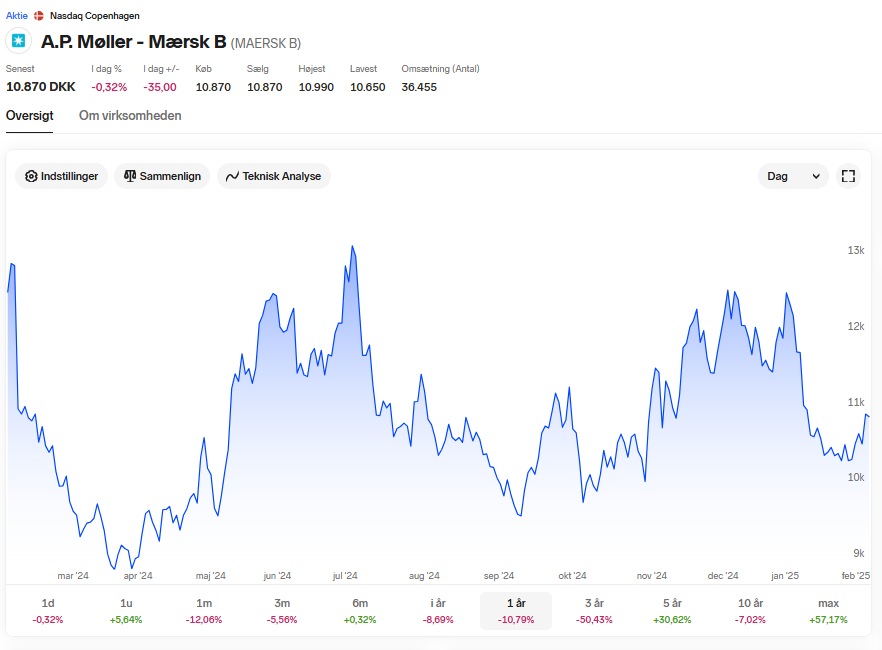Screen dimensions: 882x650
Task: Select the 1u time range
Action: click(x=126, y=611)
